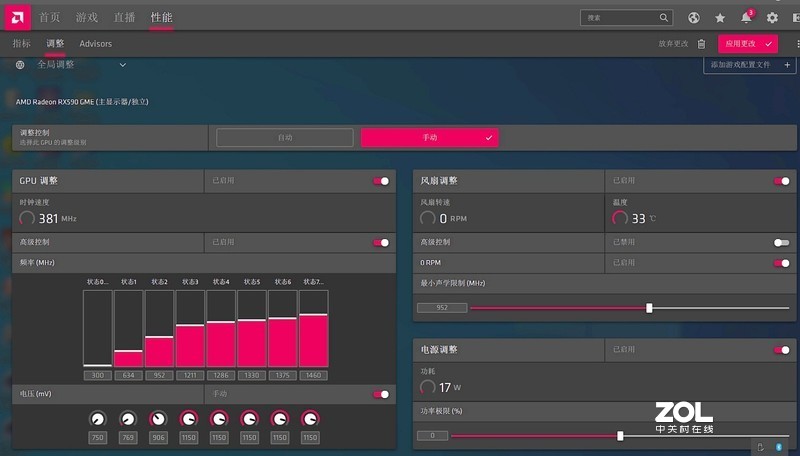This screenshot has width=800, height=456.
Task: Open the 性能 tab
Action: coord(161,17)
